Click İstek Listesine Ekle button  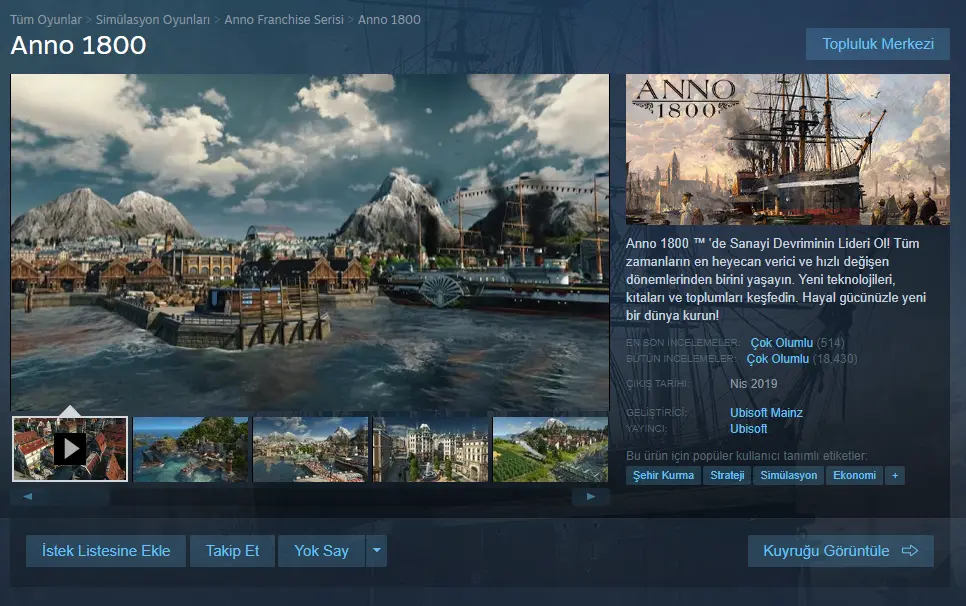[106, 551]
